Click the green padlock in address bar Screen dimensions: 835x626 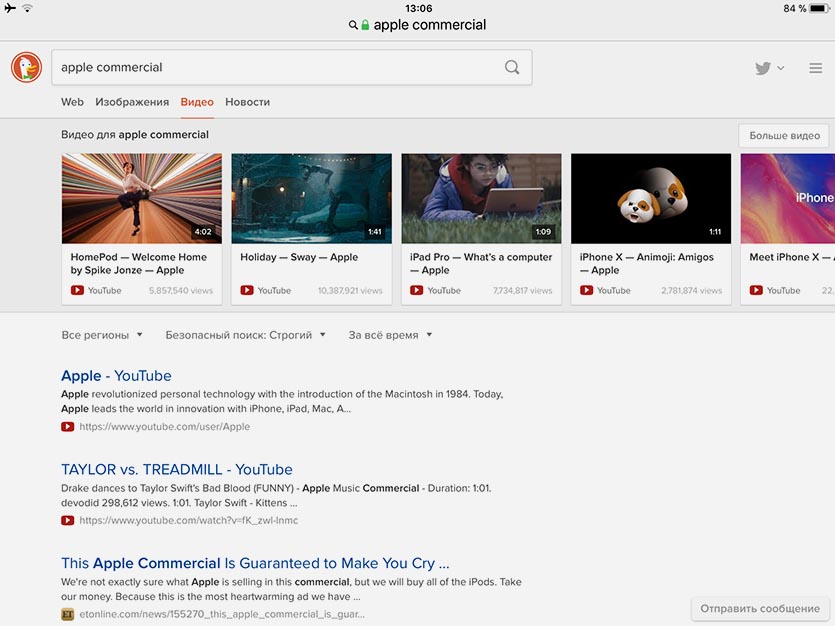tap(365, 25)
